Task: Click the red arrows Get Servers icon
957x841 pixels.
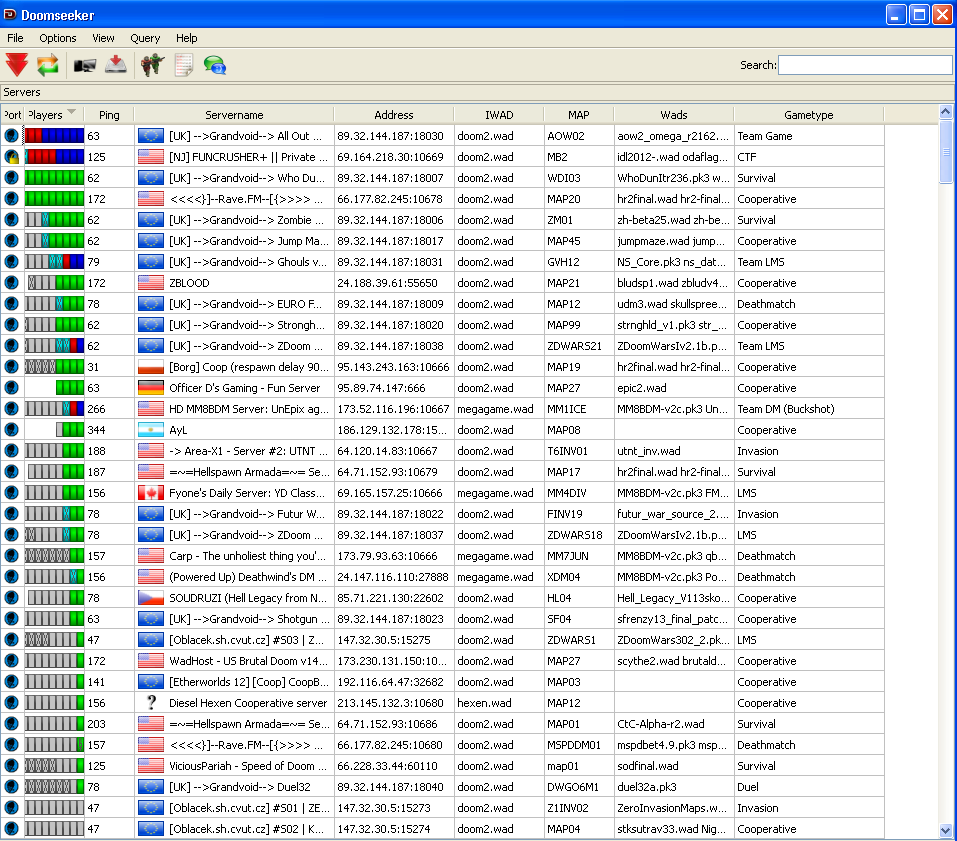Action: pyautogui.click(x=17, y=65)
